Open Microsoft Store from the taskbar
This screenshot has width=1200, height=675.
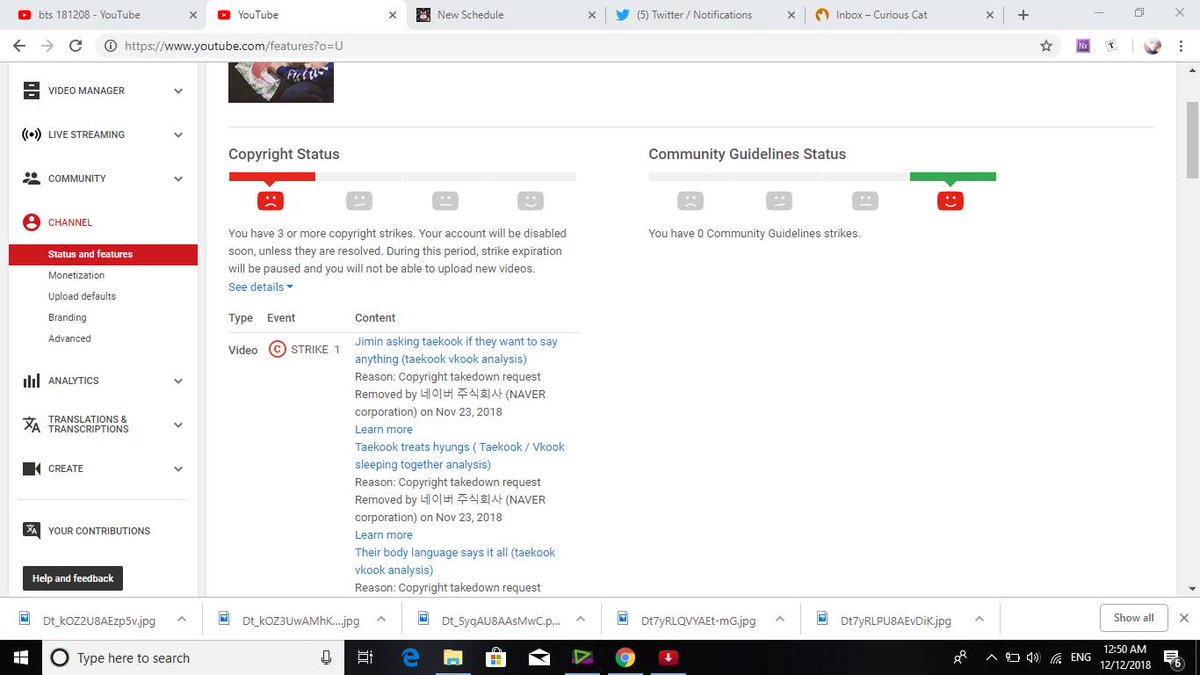[x=496, y=657]
